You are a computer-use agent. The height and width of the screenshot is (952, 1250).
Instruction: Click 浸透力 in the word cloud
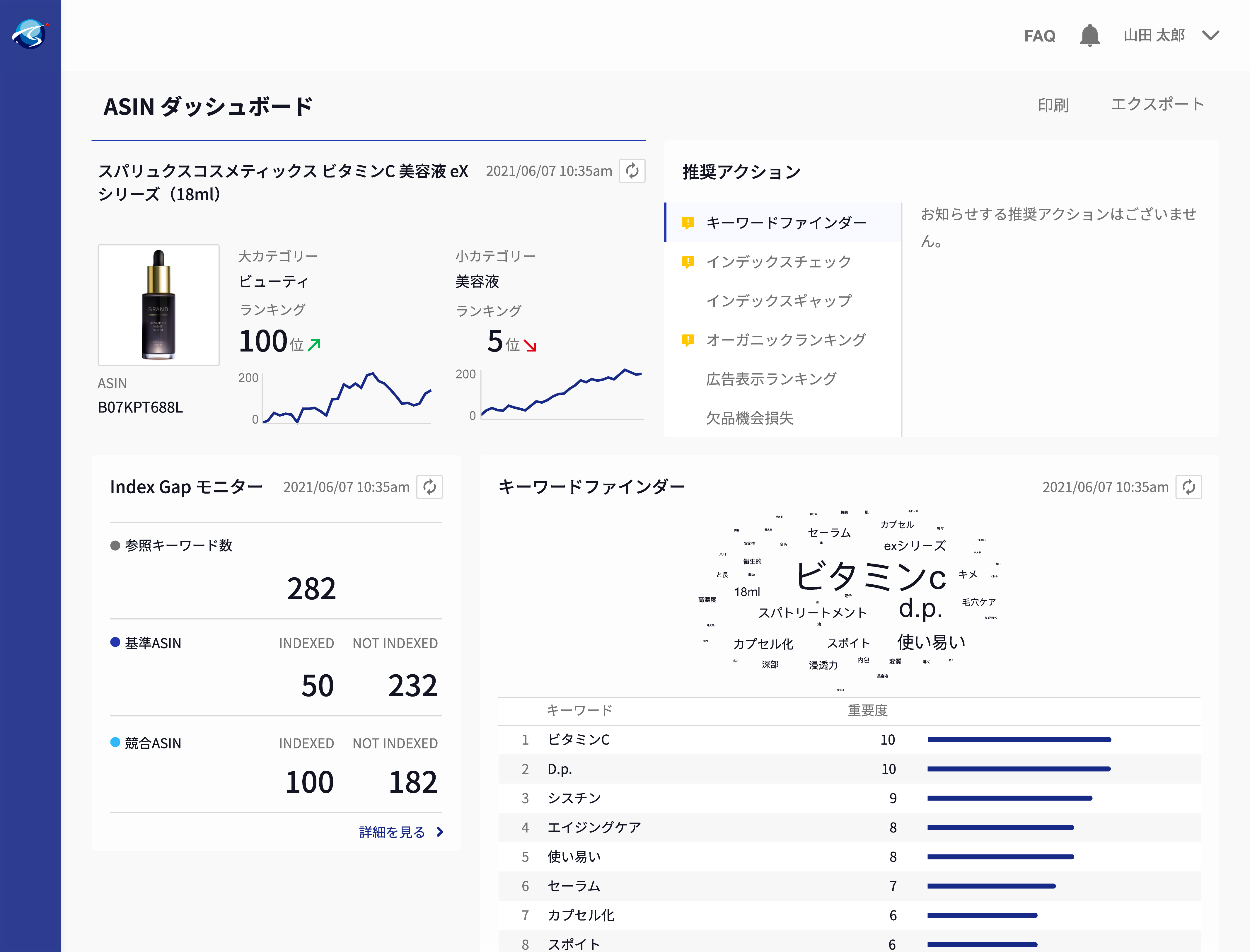pos(823,665)
